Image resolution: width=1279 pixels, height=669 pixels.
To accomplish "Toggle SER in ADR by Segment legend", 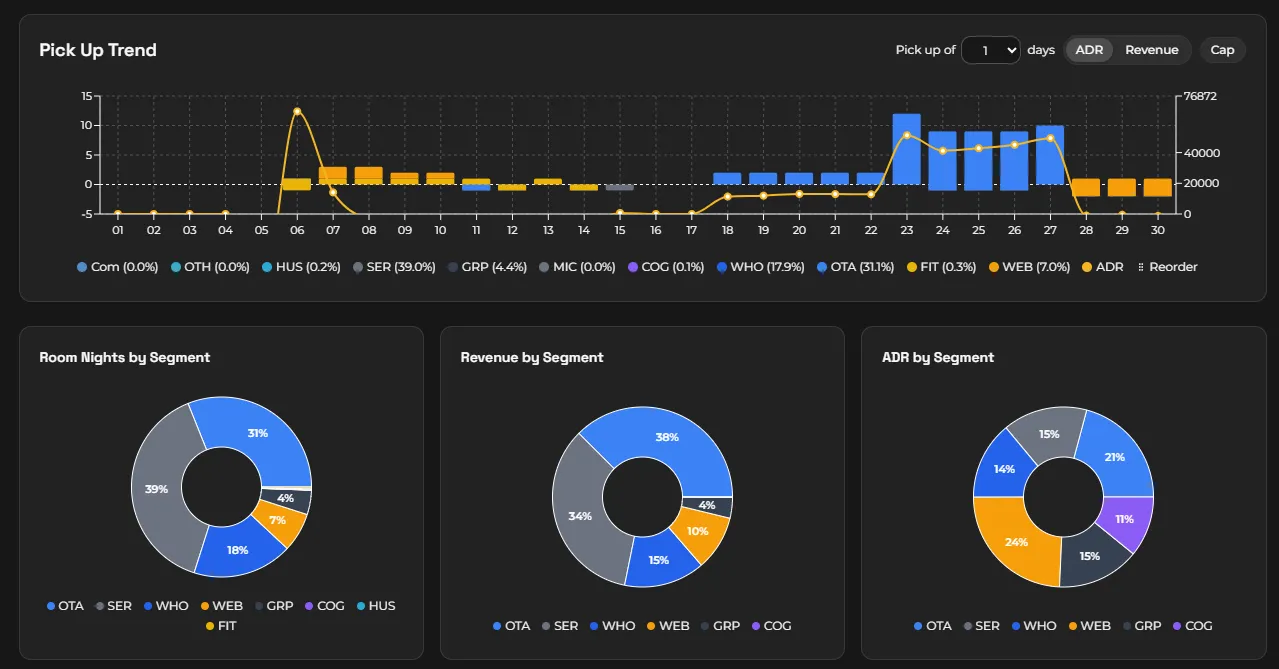I will [981, 626].
